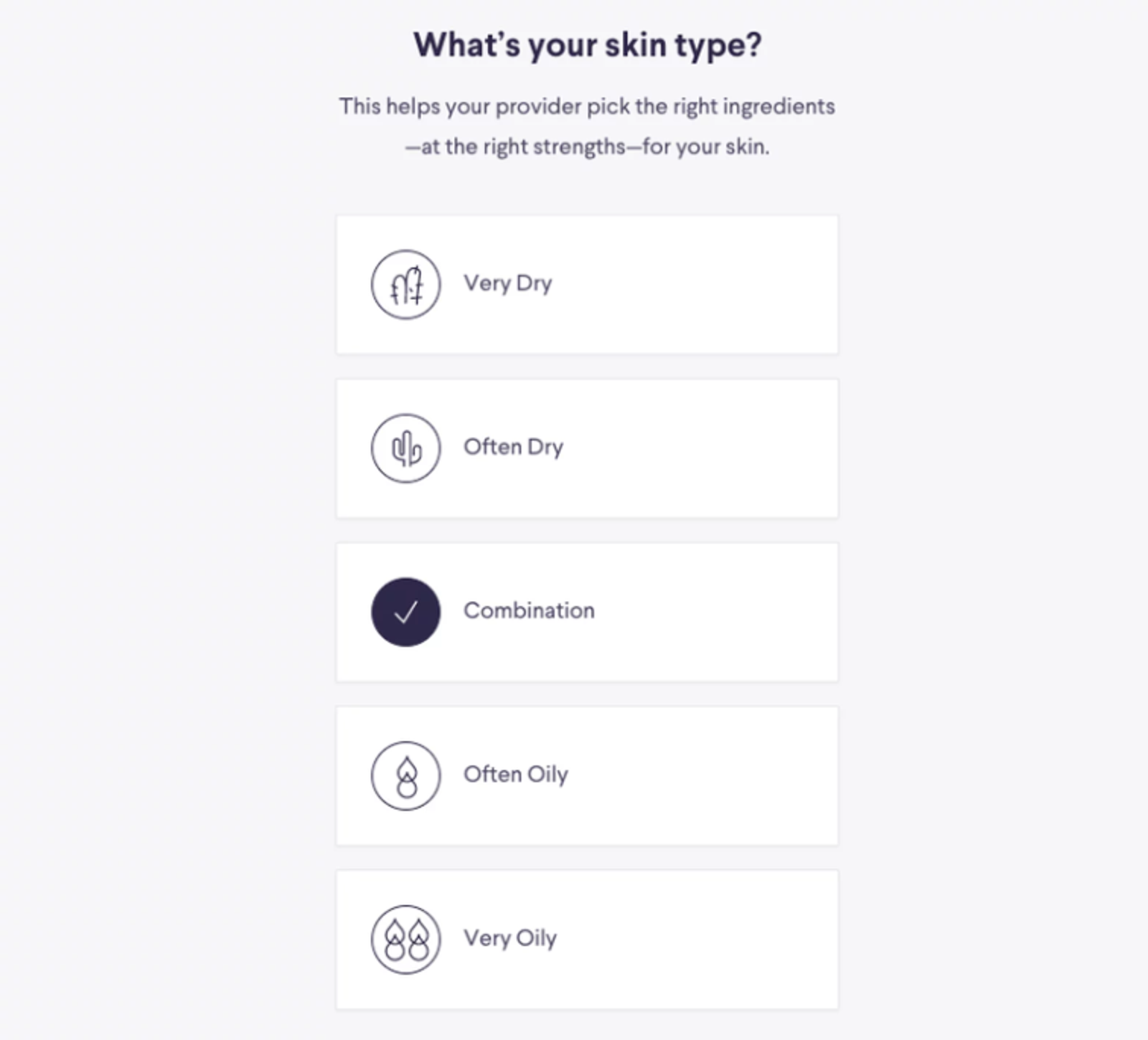Screen dimensions: 1148x1040
Task: Click the word "ingredients" in the description
Action: click(x=778, y=106)
